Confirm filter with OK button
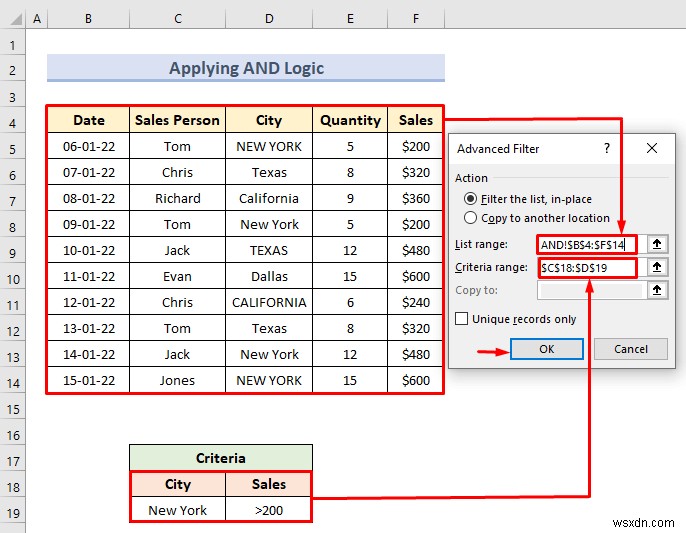This screenshot has height=533, width=686. click(x=546, y=349)
